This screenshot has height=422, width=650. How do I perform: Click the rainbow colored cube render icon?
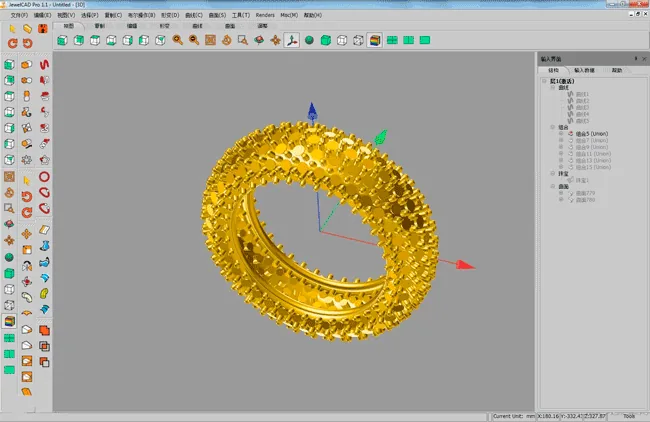pyautogui.click(x=374, y=40)
